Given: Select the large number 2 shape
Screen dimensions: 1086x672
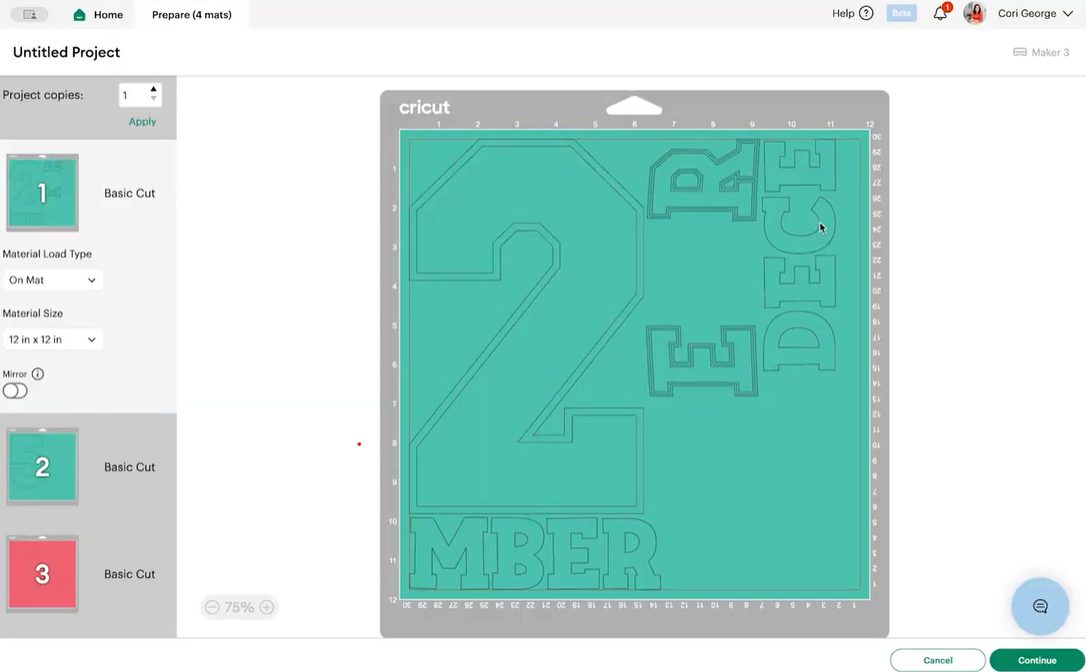Looking at the screenshot, I should [526, 326].
